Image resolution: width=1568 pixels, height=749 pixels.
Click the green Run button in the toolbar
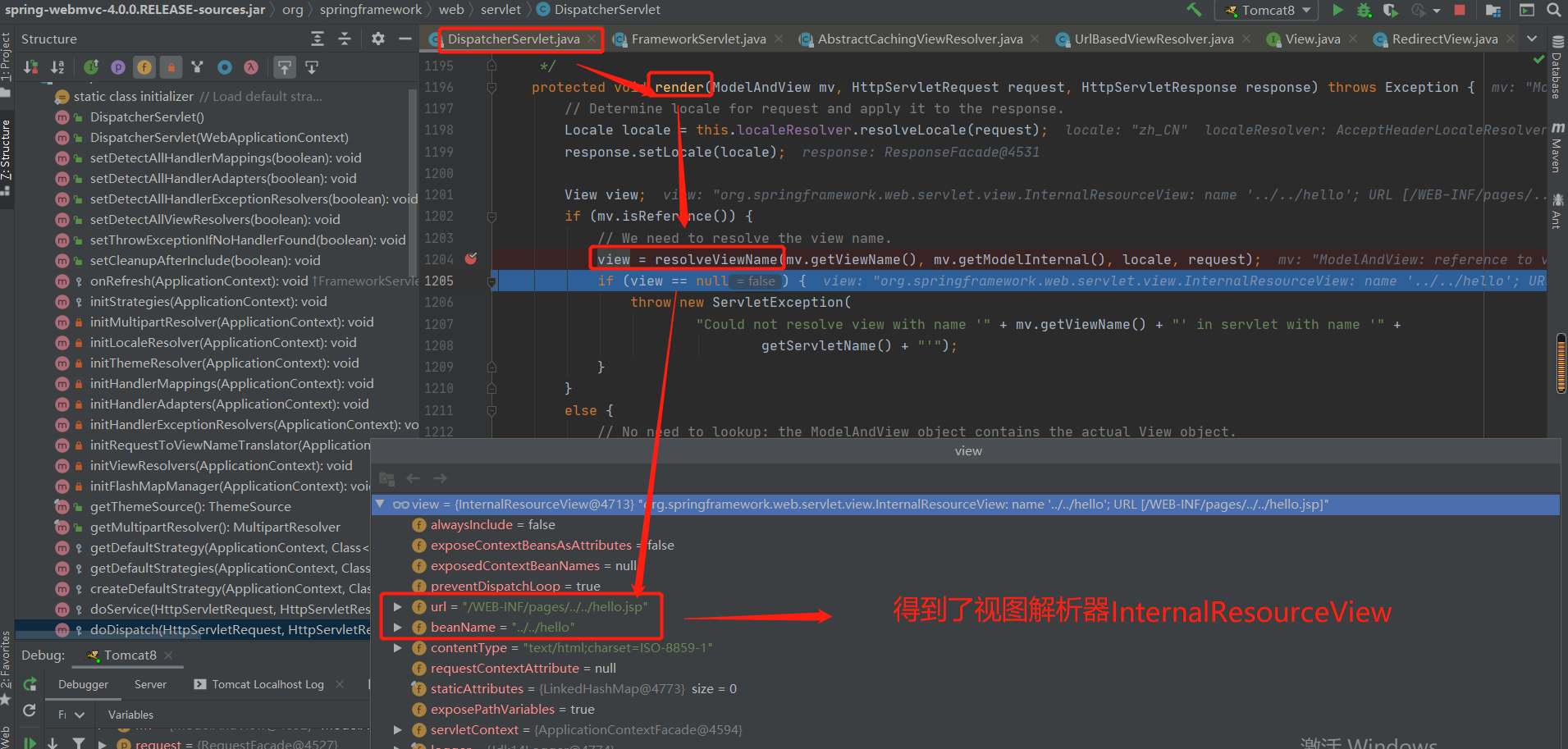click(x=1337, y=10)
